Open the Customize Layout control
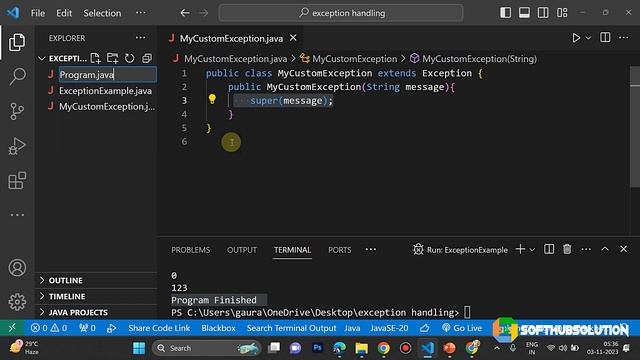 coord(562,13)
